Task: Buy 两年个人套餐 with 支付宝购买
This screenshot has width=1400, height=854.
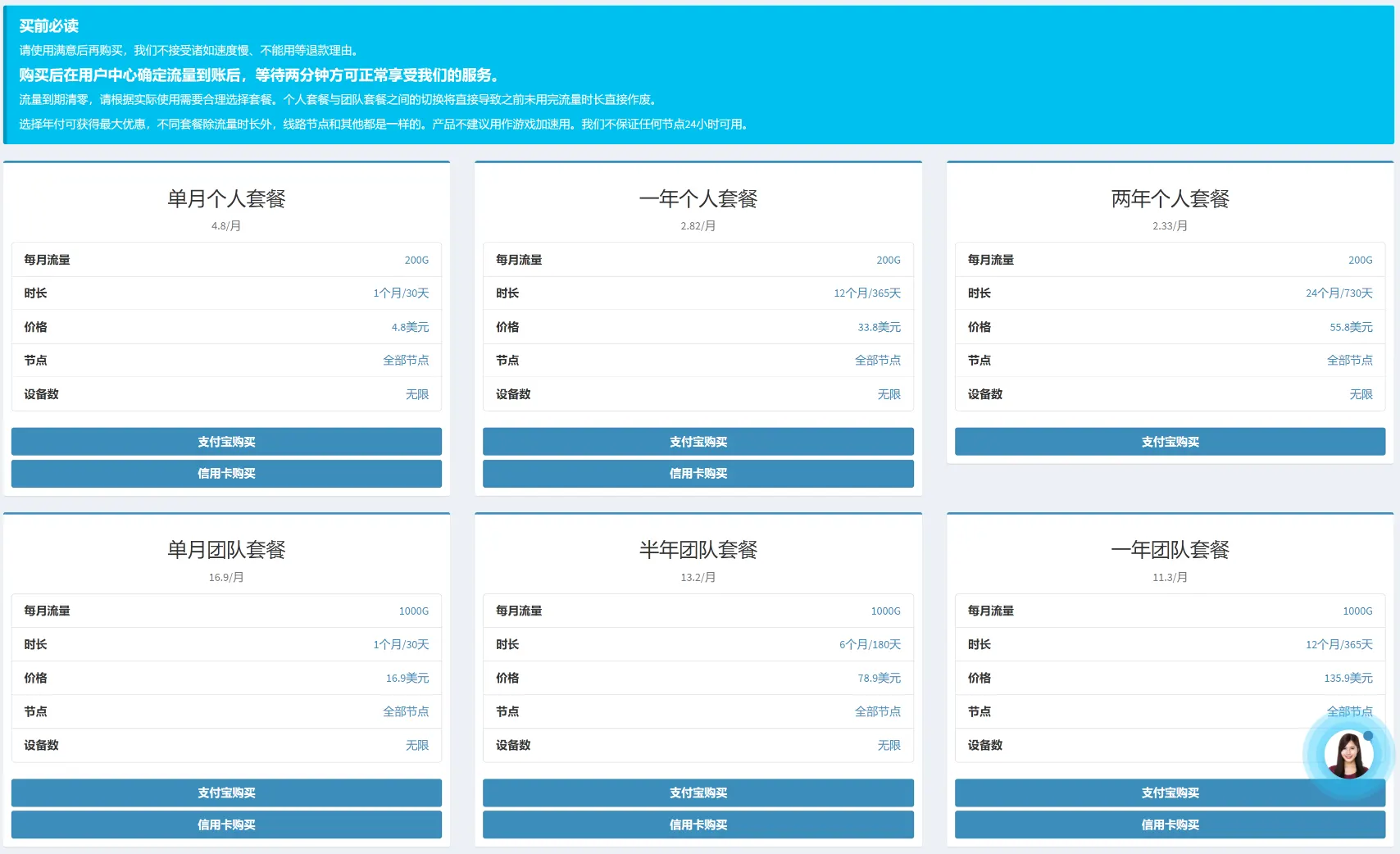Action: (1170, 442)
